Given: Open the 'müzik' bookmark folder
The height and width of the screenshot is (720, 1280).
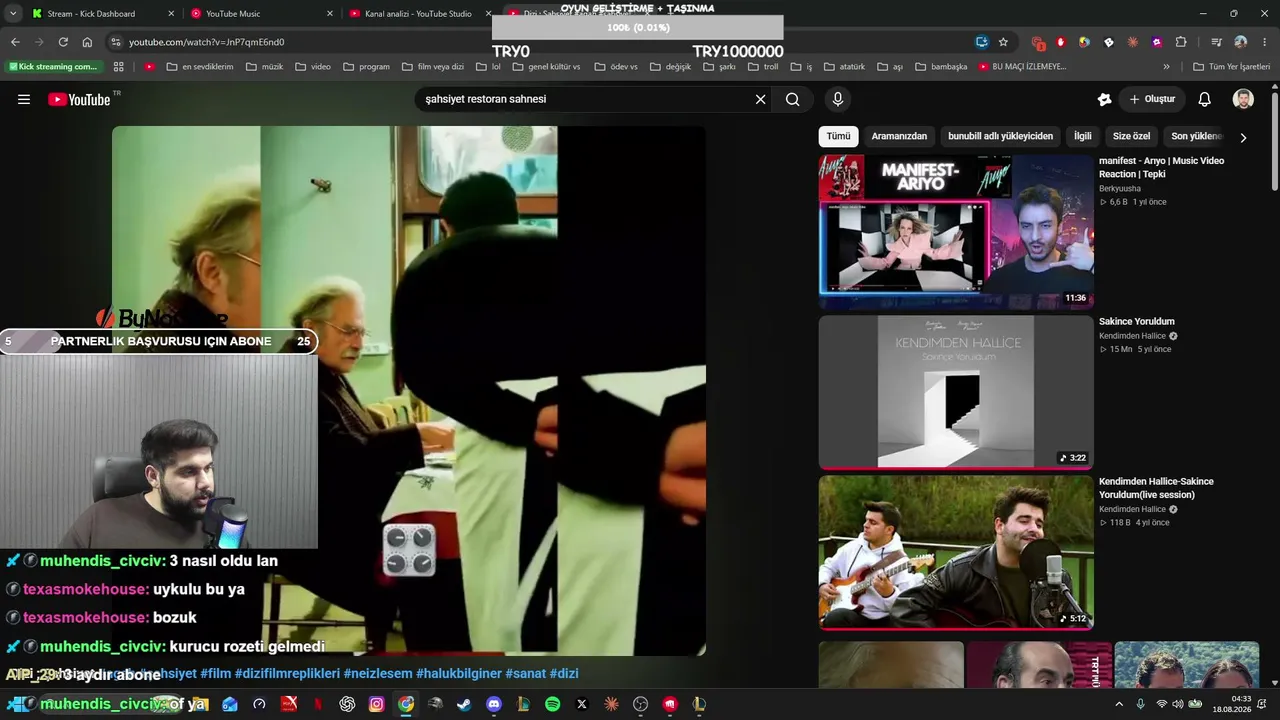Looking at the screenshot, I should pos(265,67).
